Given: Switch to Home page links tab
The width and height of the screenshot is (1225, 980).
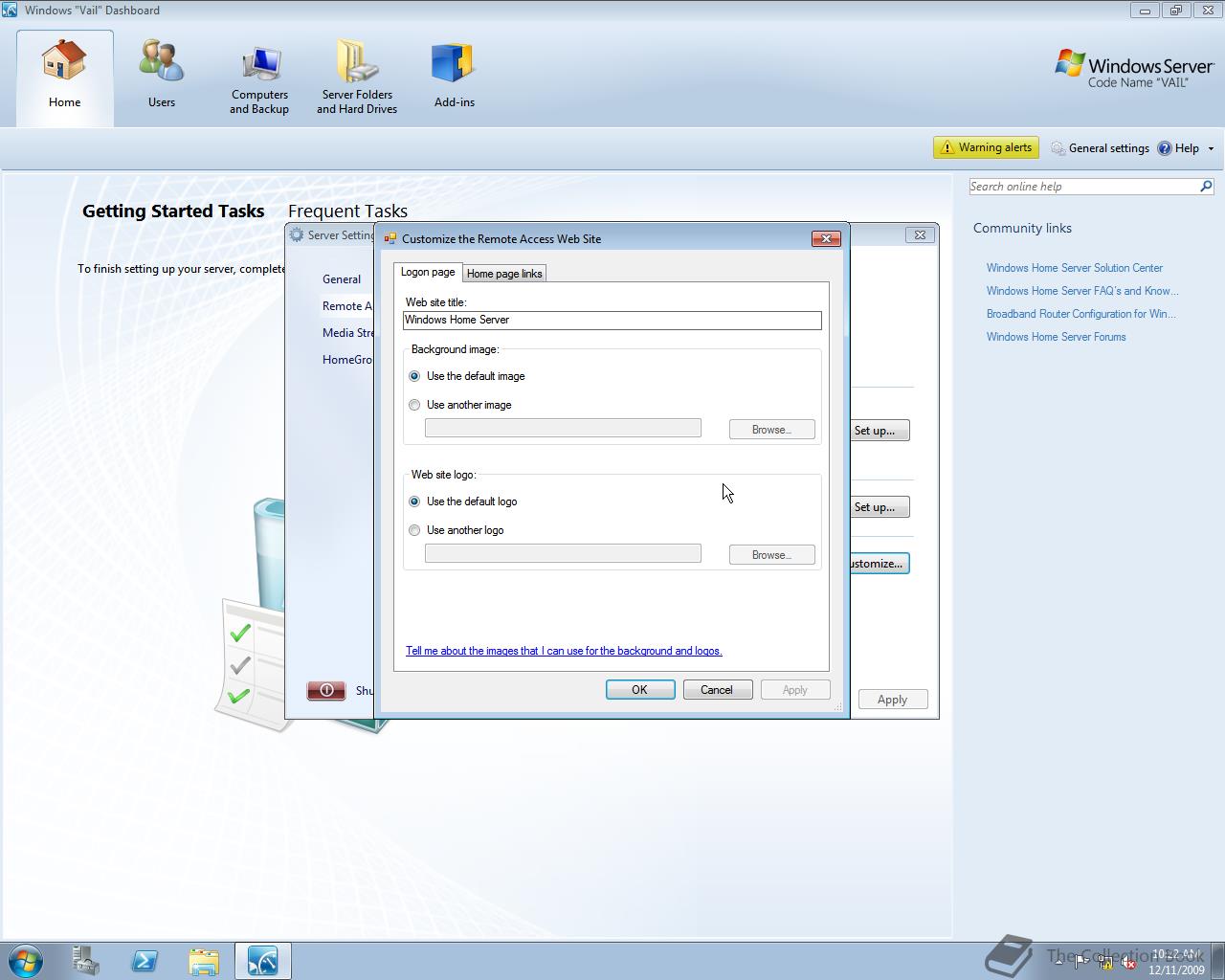Looking at the screenshot, I should (504, 274).
